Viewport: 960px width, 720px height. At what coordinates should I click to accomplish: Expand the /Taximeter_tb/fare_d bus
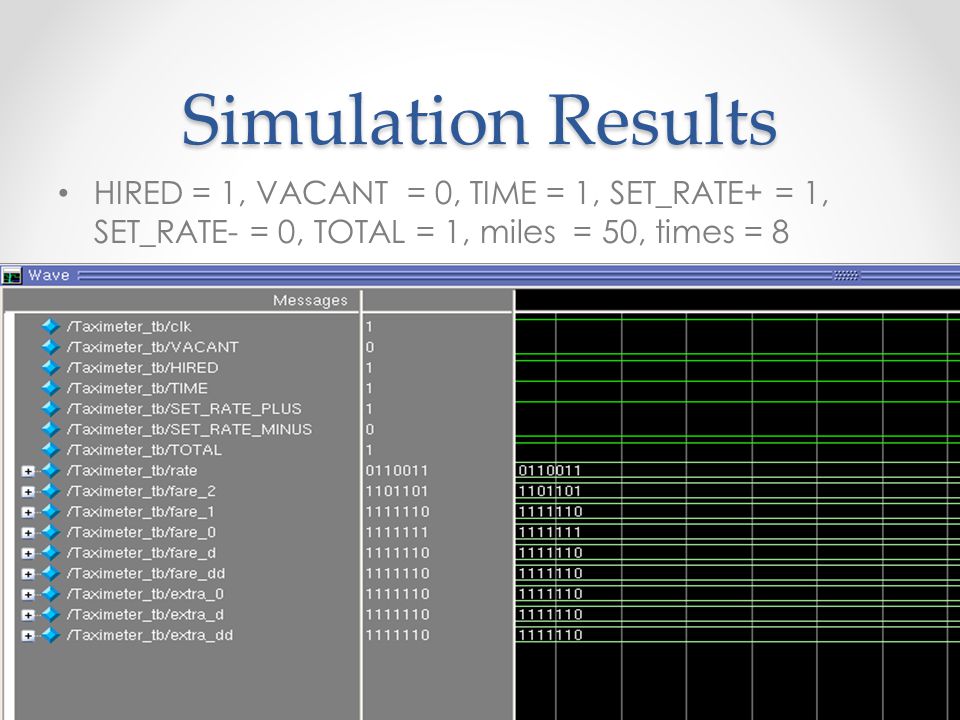28,553
